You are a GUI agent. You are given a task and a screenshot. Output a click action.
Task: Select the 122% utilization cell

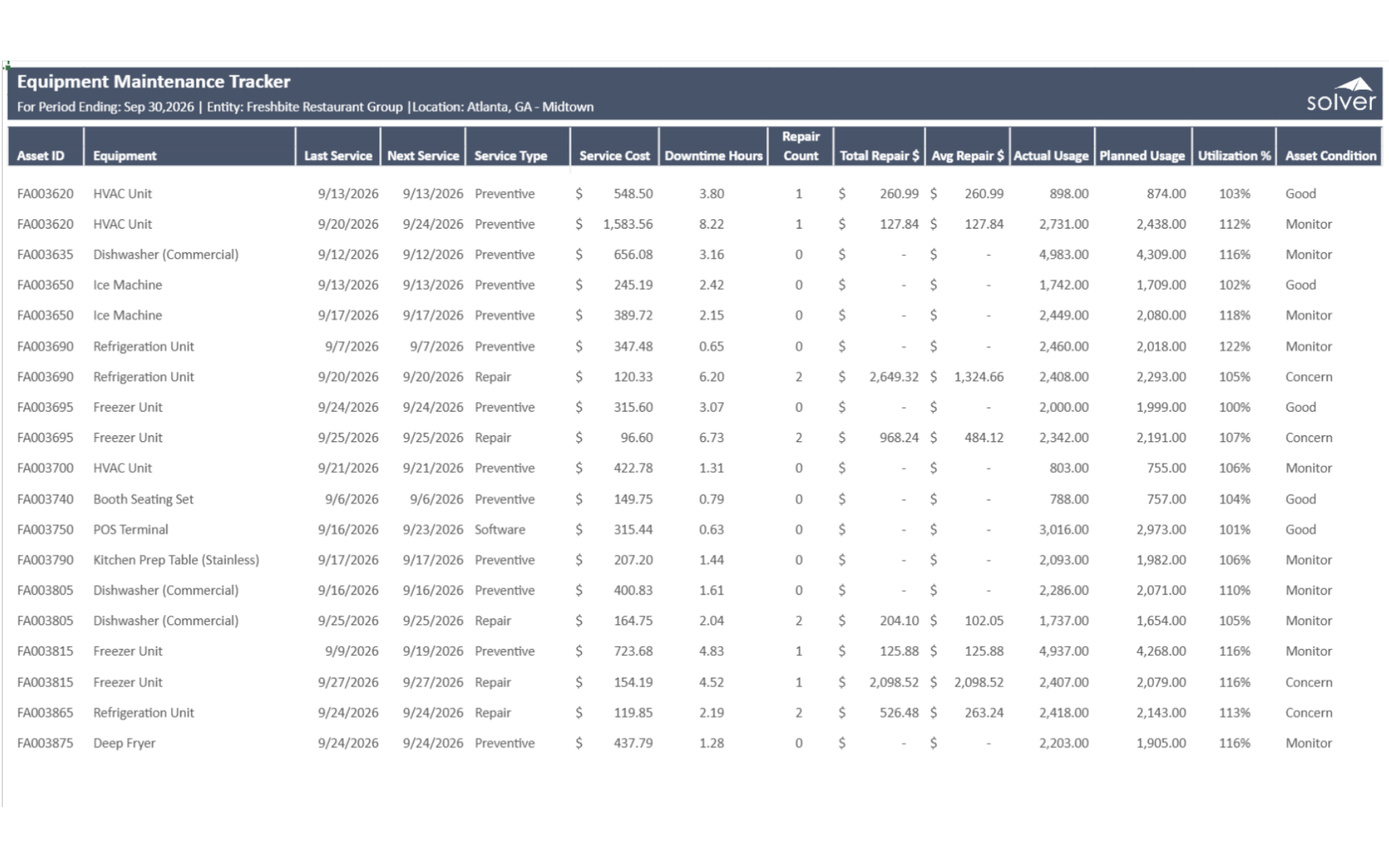(1234, 346)
